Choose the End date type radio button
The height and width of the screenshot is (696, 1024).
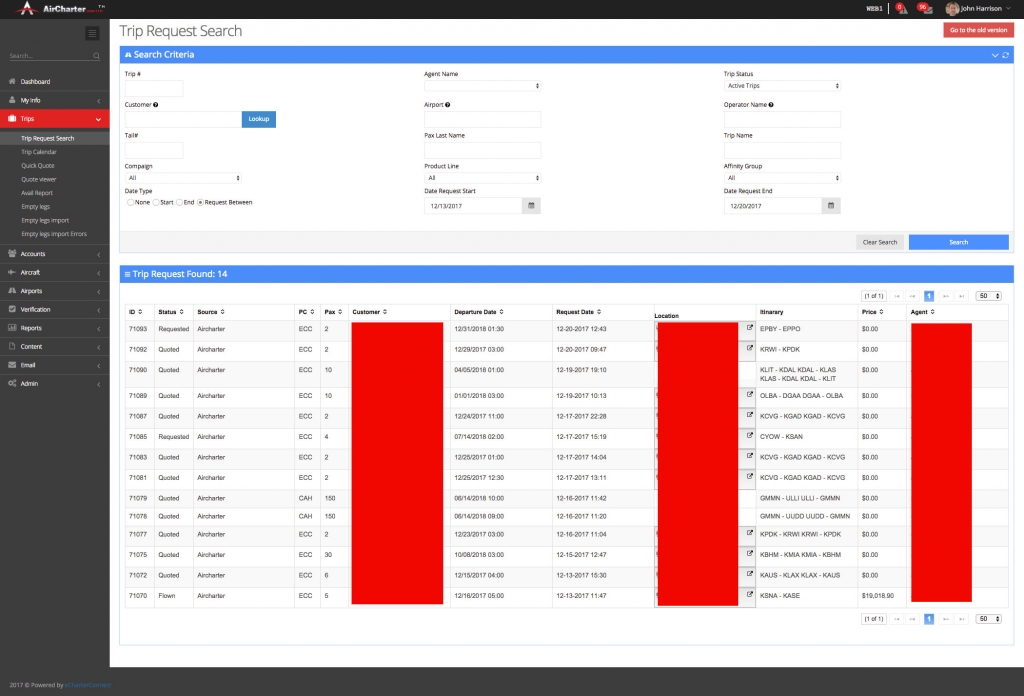coord(178,201)
